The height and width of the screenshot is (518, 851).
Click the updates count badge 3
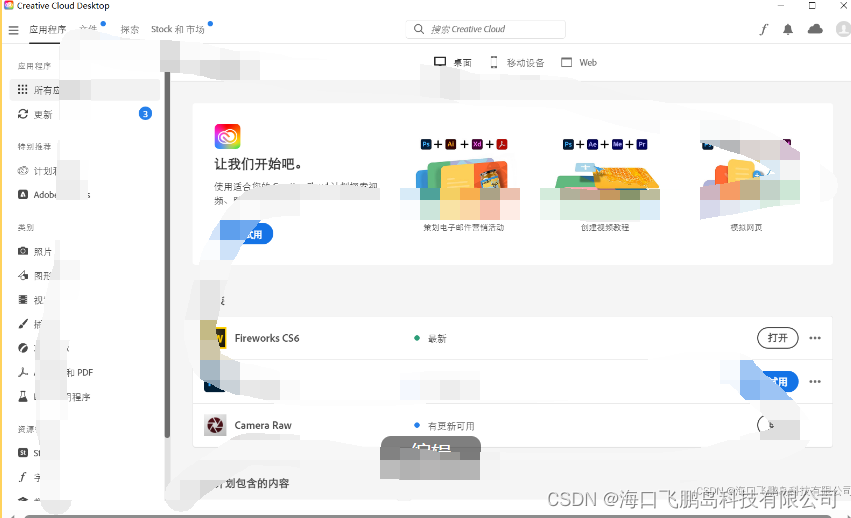pyautogui.click(x=145, y=113)
